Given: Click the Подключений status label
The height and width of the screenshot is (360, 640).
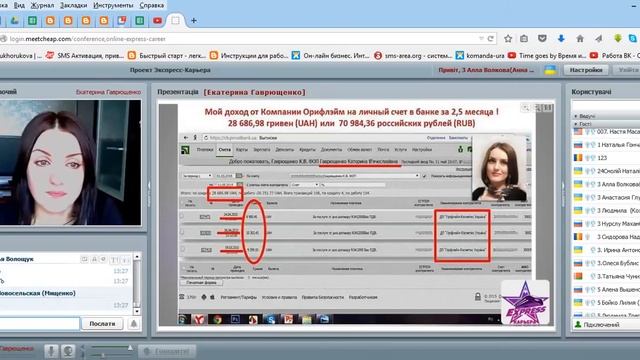Looking at the screenshot, I should [601, 324].
